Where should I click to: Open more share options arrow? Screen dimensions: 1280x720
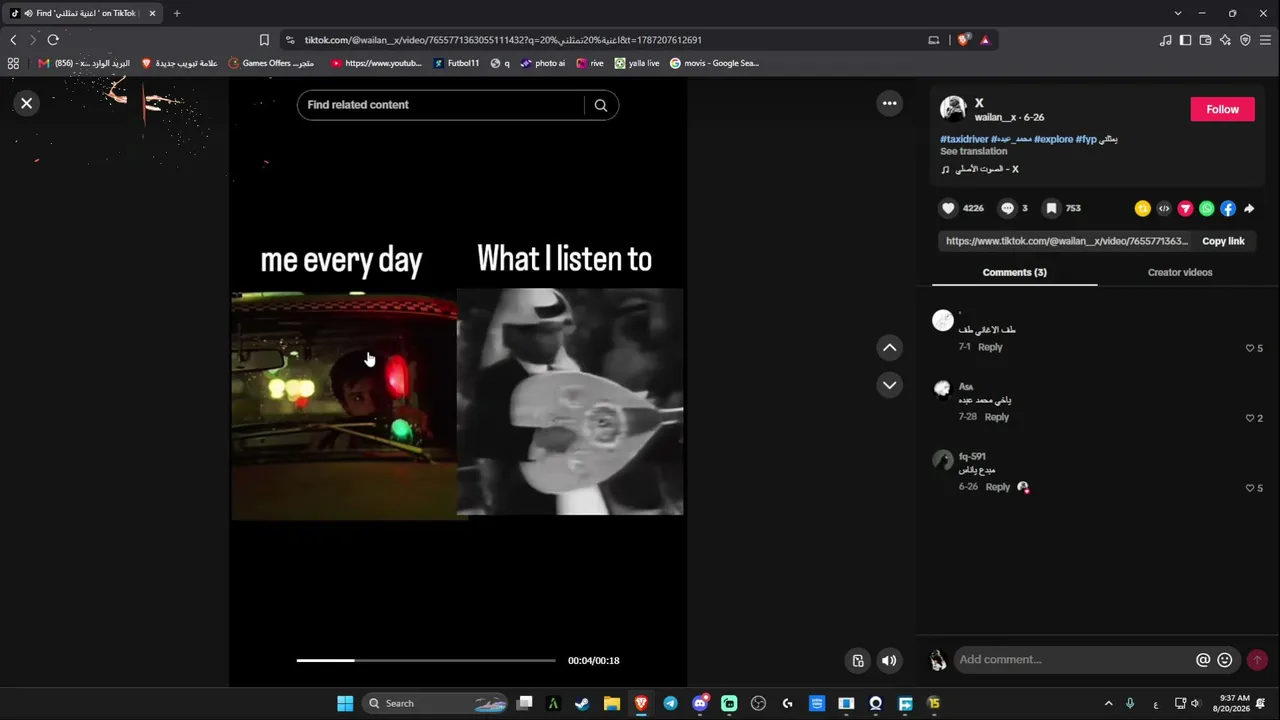(x=1249, y=208)
